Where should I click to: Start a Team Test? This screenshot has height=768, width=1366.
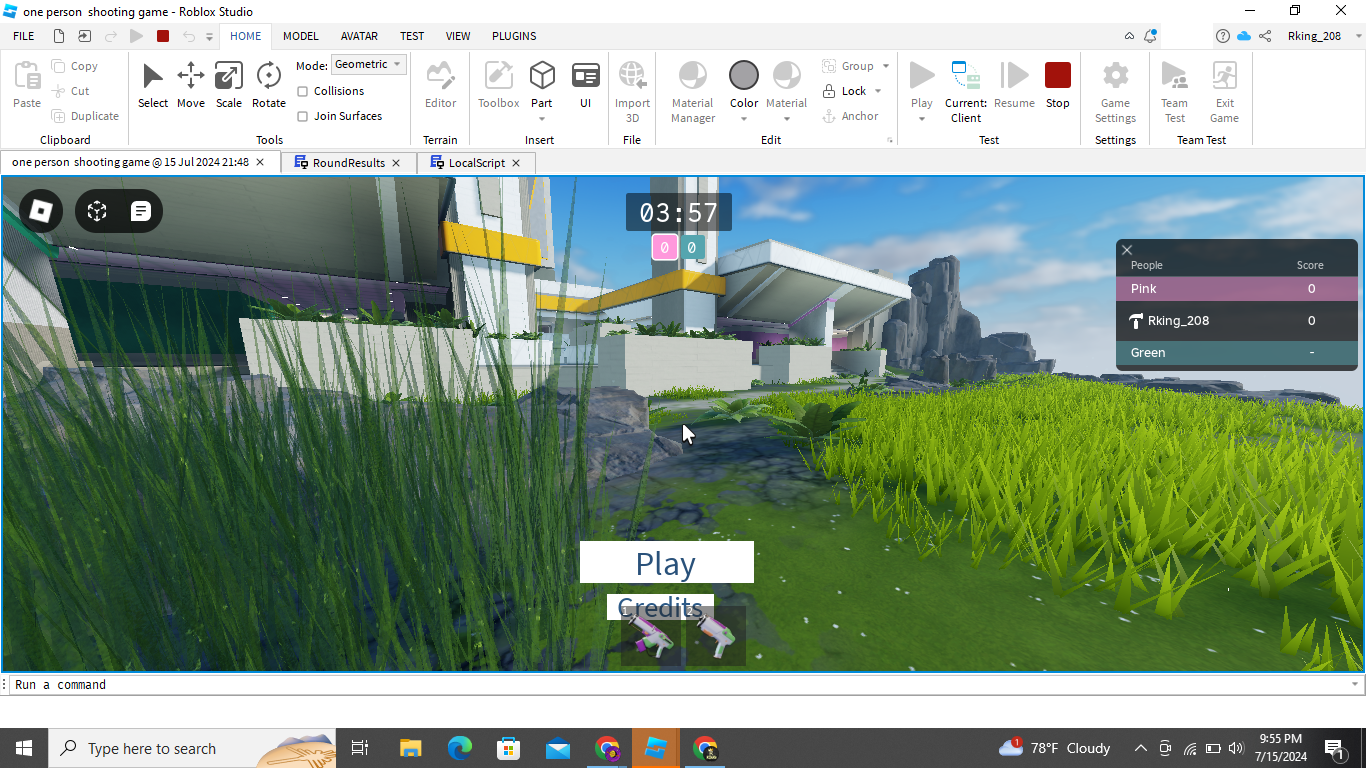(x=1175, y=91)
